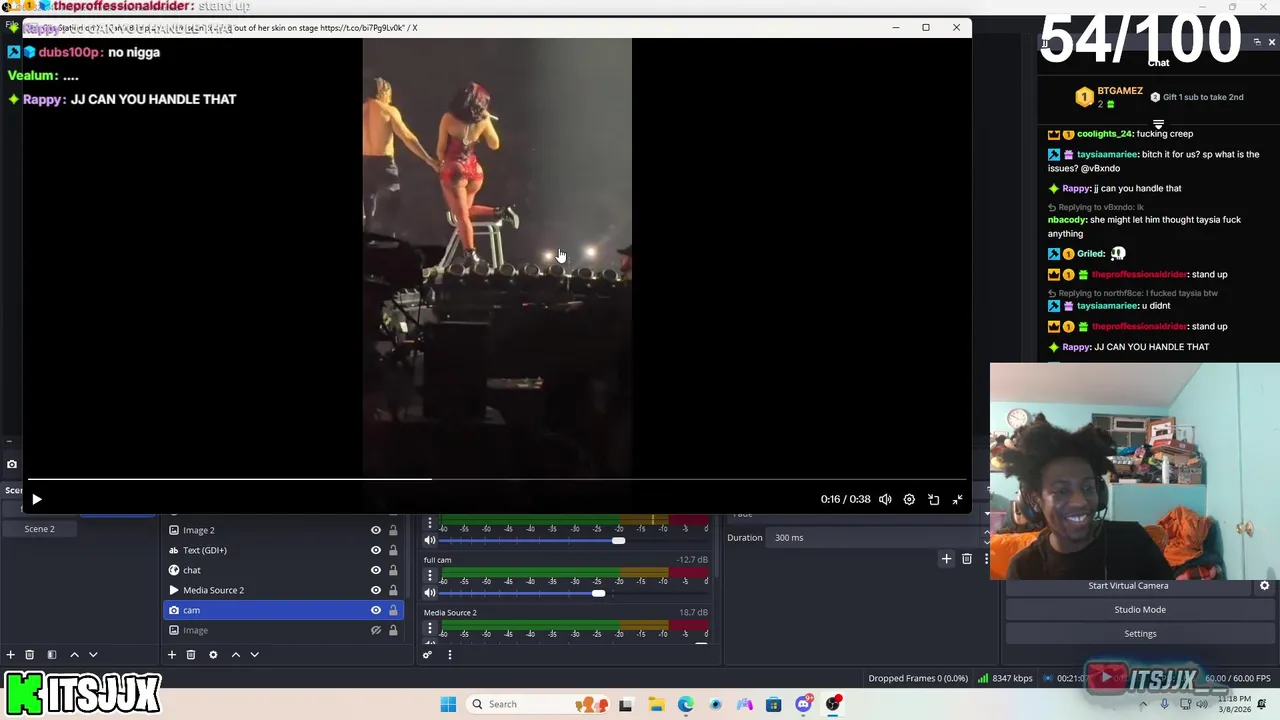Select the chat browser source
This screenshot has width=1280, height=720.
[283, 570]
